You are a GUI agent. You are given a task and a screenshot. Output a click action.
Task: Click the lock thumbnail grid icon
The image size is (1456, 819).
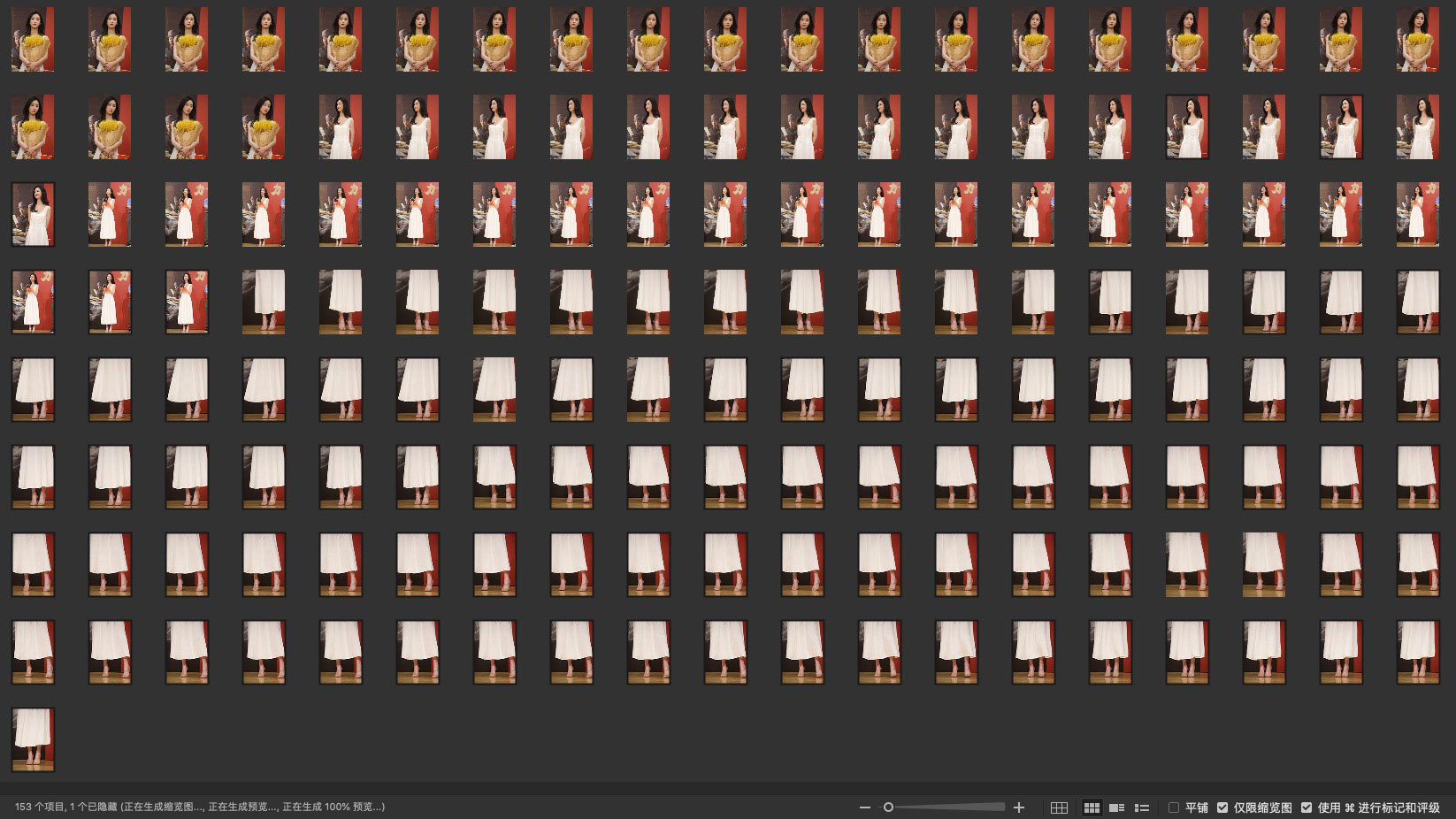coord(1059,808)
